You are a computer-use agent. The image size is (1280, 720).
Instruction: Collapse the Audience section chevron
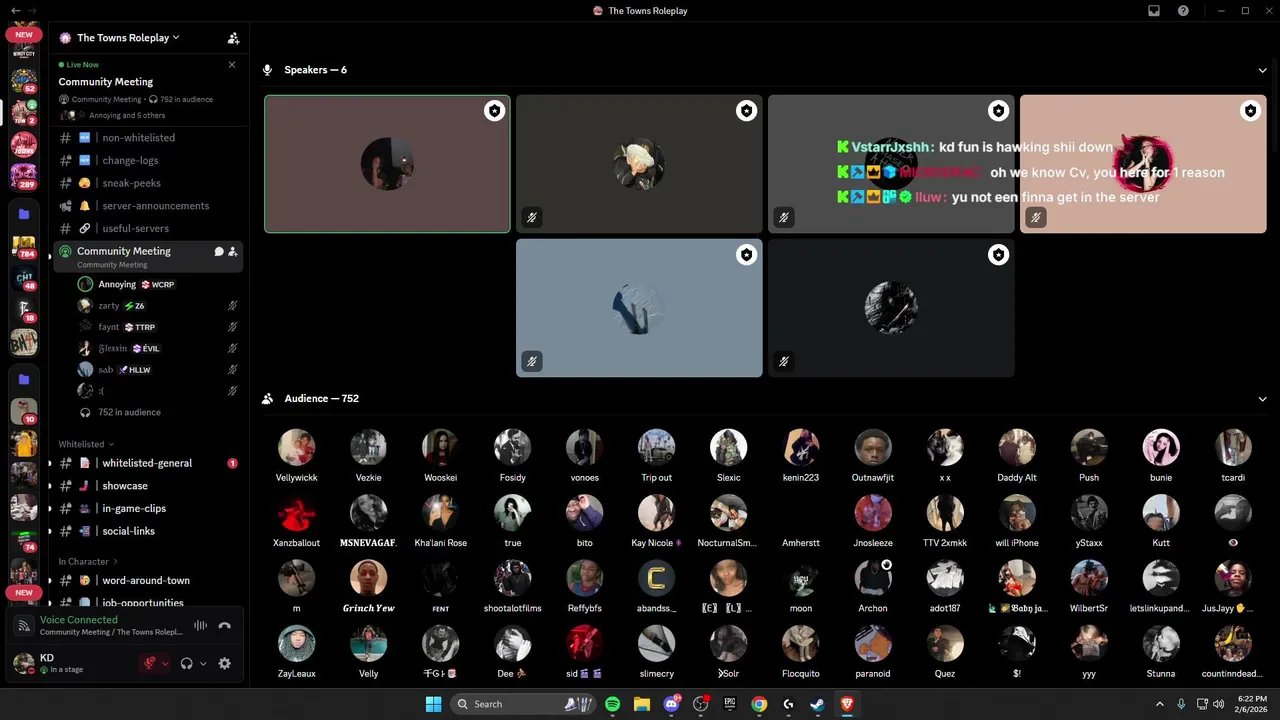[1262, 399]
